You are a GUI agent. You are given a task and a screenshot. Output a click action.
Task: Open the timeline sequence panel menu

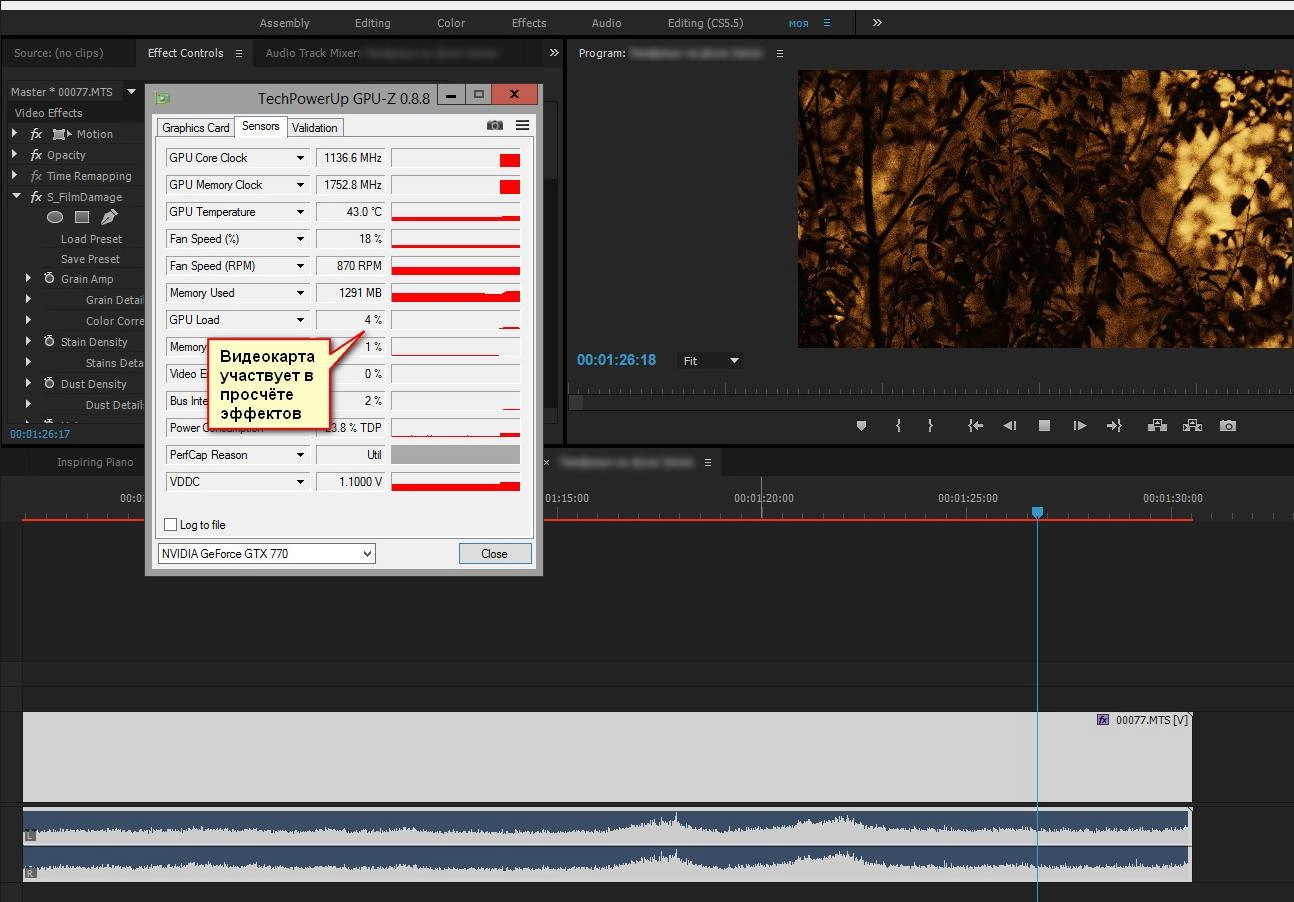(x=708, y=462)
